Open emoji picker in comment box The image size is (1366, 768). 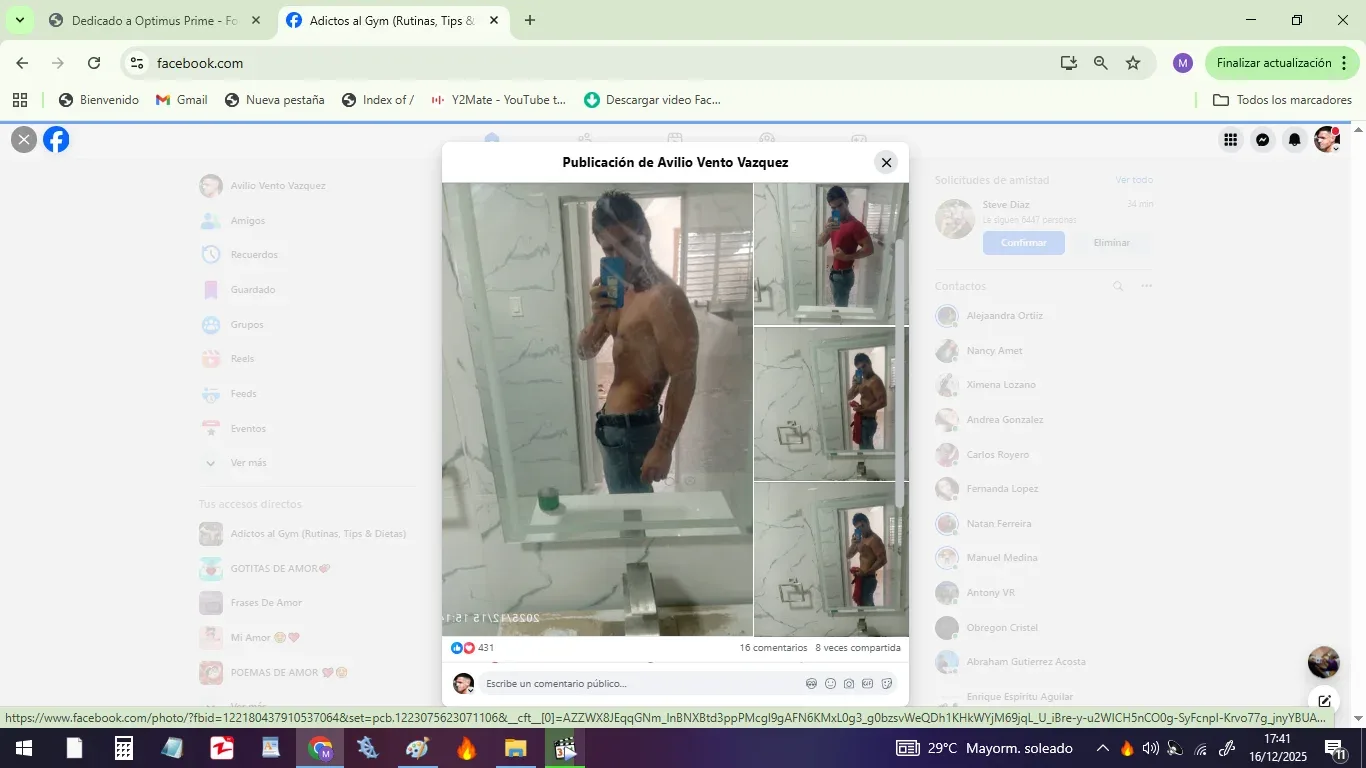point(830,684)
